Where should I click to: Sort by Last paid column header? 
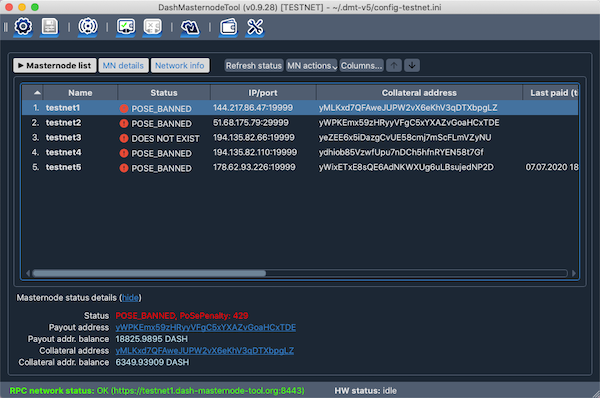(551, 93)
